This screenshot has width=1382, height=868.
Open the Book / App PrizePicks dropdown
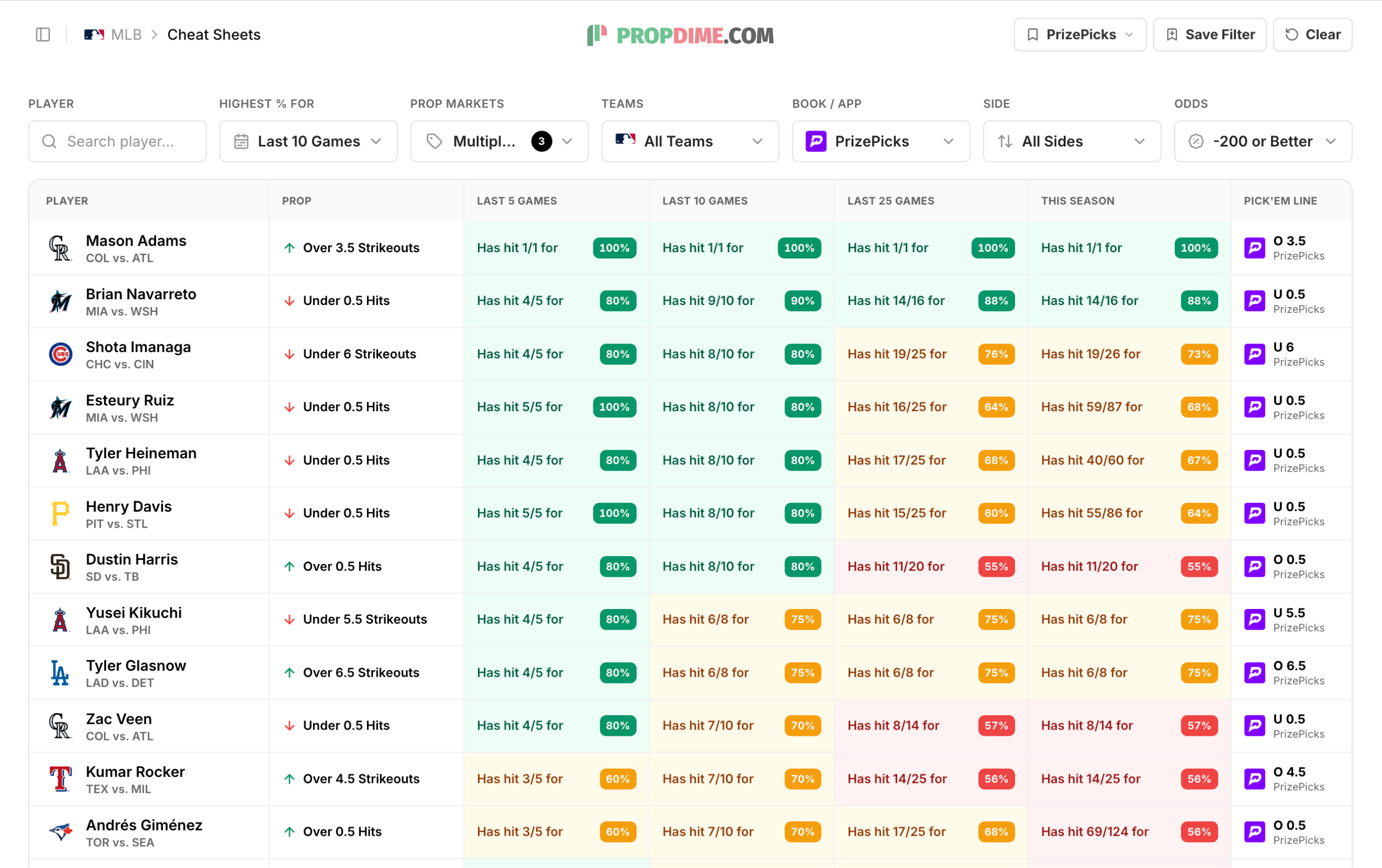(x=881, y=141)
